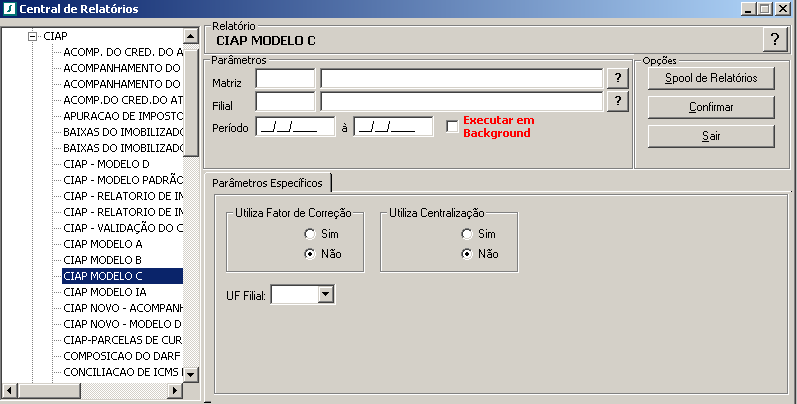Click the tree horizontal scrollbar thumb

pos(48,391)
